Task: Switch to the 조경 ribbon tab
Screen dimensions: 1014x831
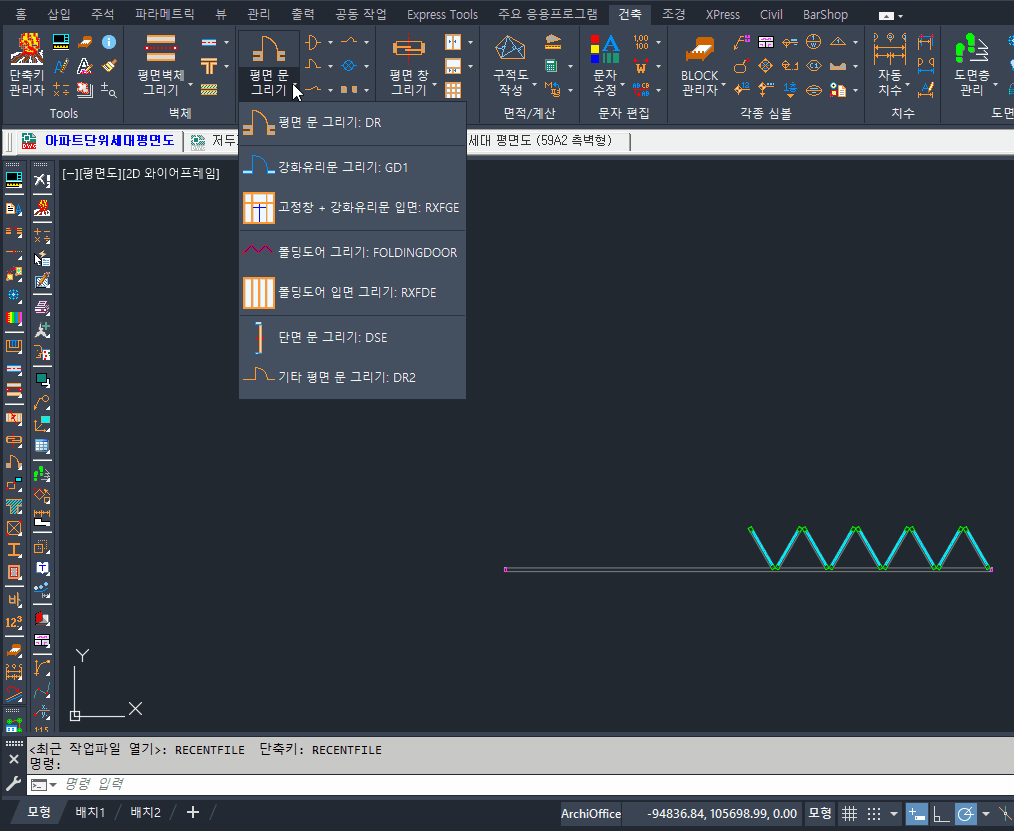Action: click(673, 15)
